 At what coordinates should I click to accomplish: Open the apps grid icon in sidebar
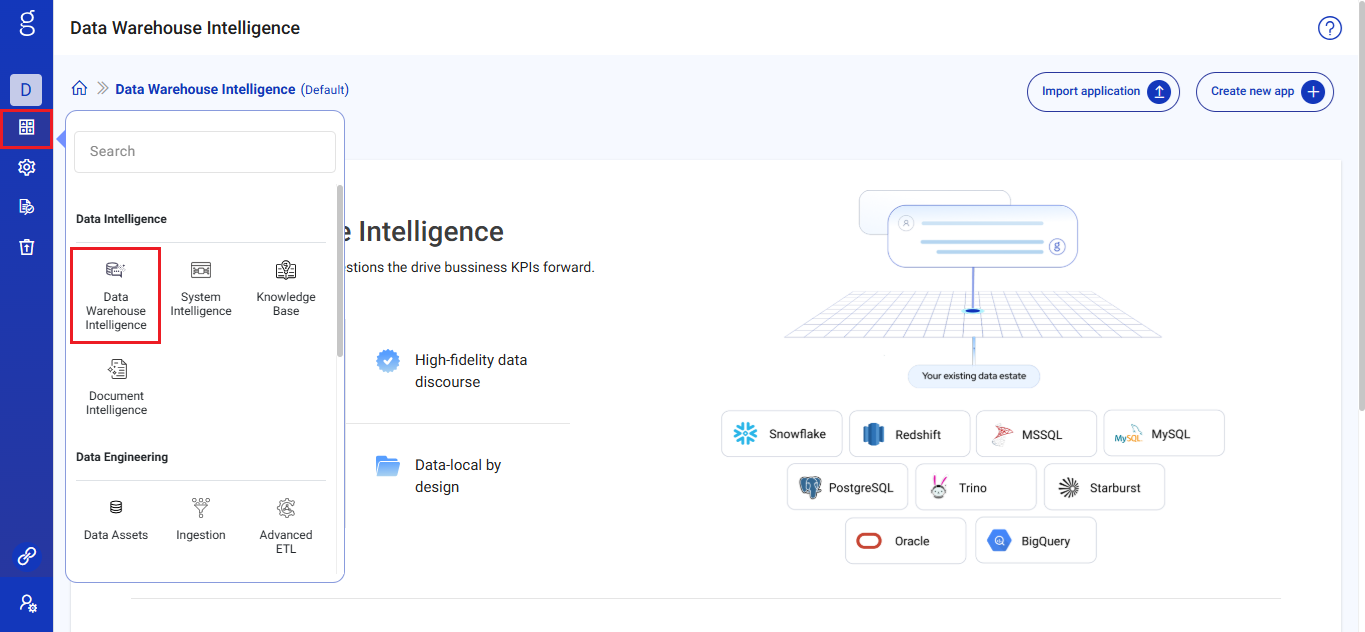[27, 128]
